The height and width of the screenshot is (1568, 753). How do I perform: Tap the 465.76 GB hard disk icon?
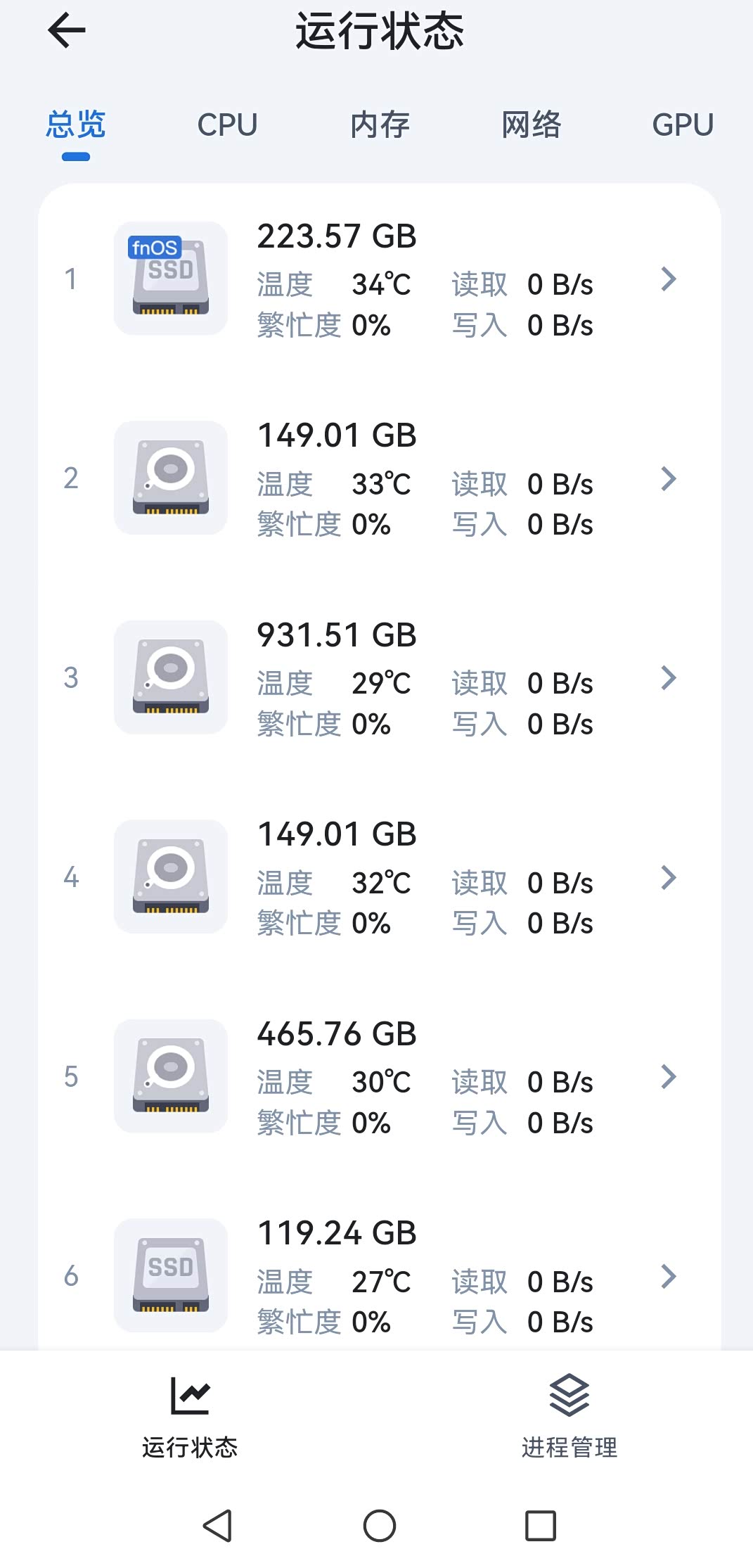(x=171, y=1076)
